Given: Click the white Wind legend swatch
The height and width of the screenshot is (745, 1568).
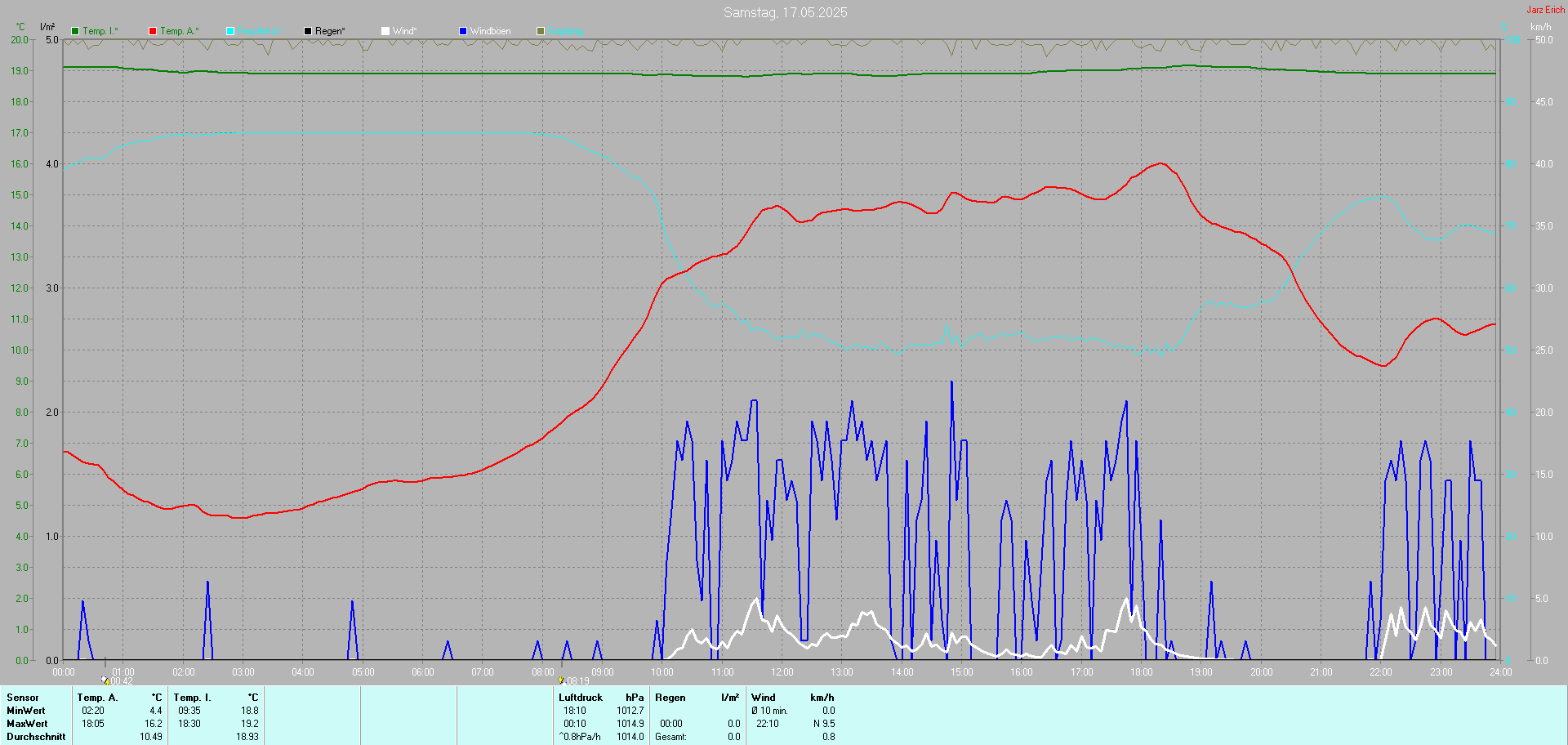Looking at the screenshot, I should click(x=385, y=31).
